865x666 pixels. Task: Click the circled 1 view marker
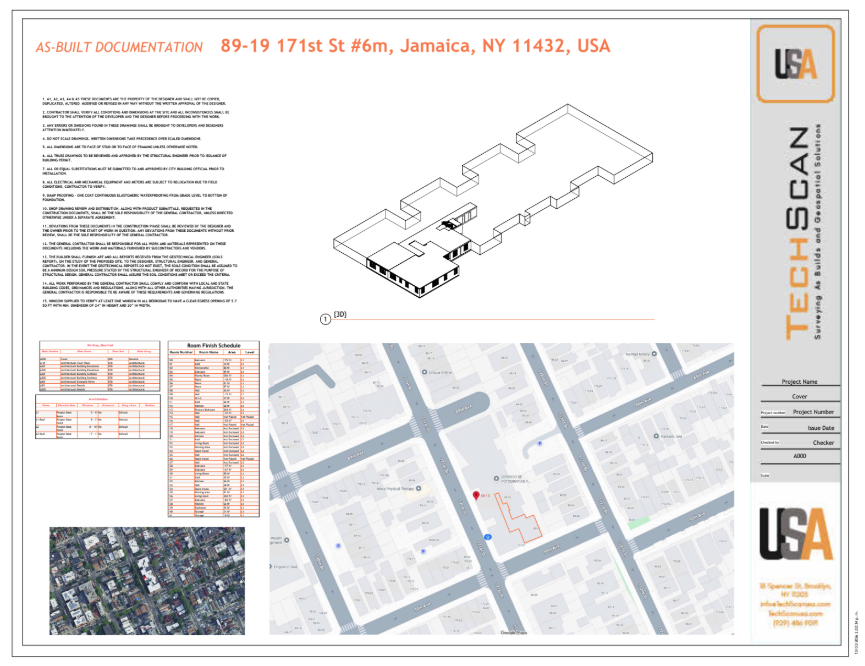(323, 318)
